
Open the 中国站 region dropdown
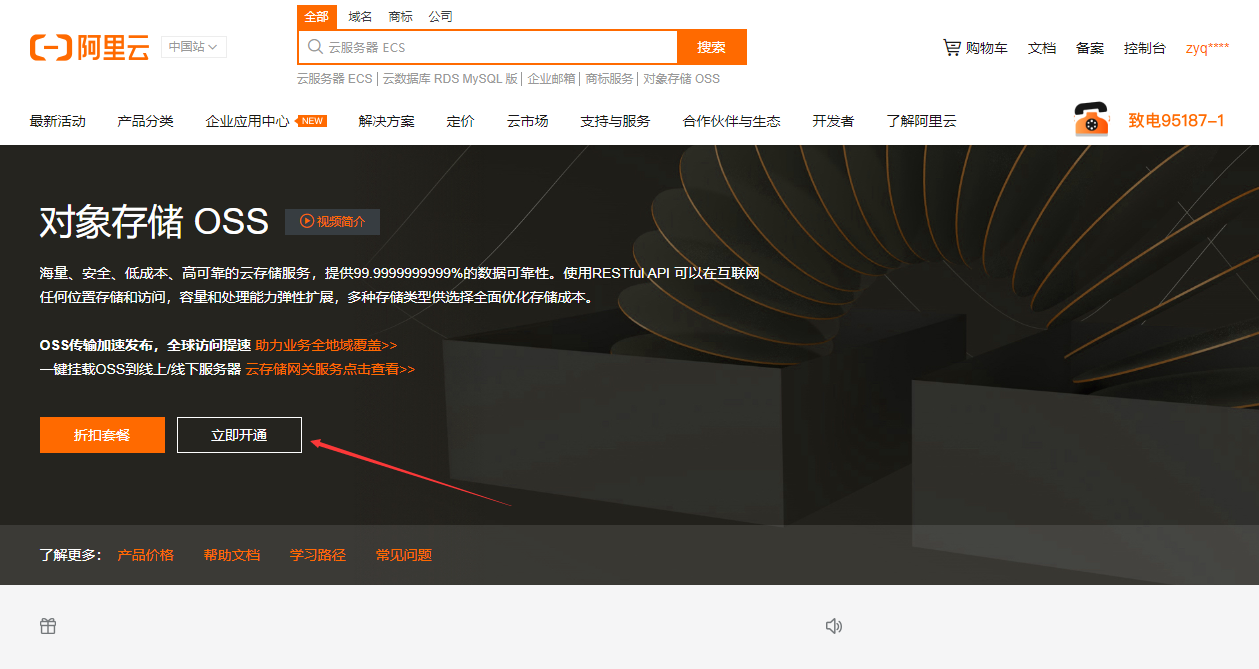point(194,47)
